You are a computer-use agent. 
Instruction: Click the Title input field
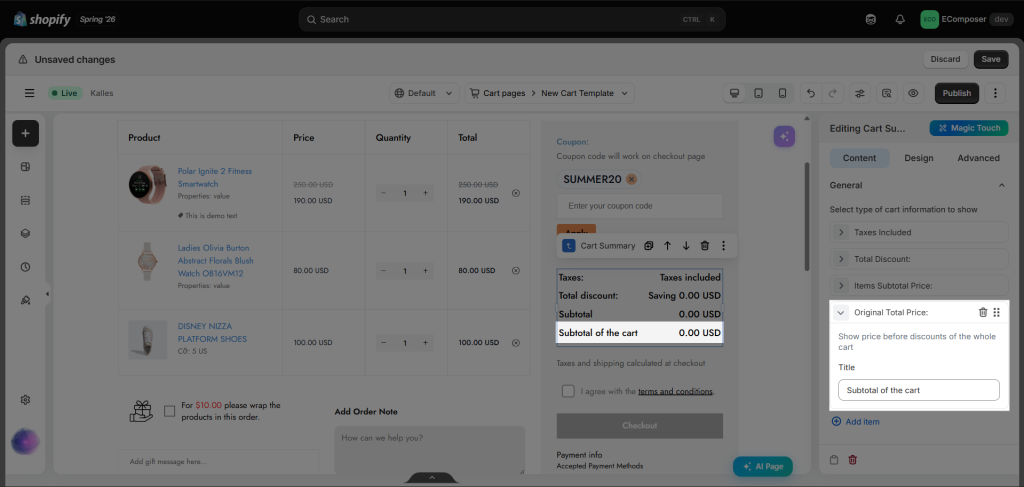coord(919,390)
